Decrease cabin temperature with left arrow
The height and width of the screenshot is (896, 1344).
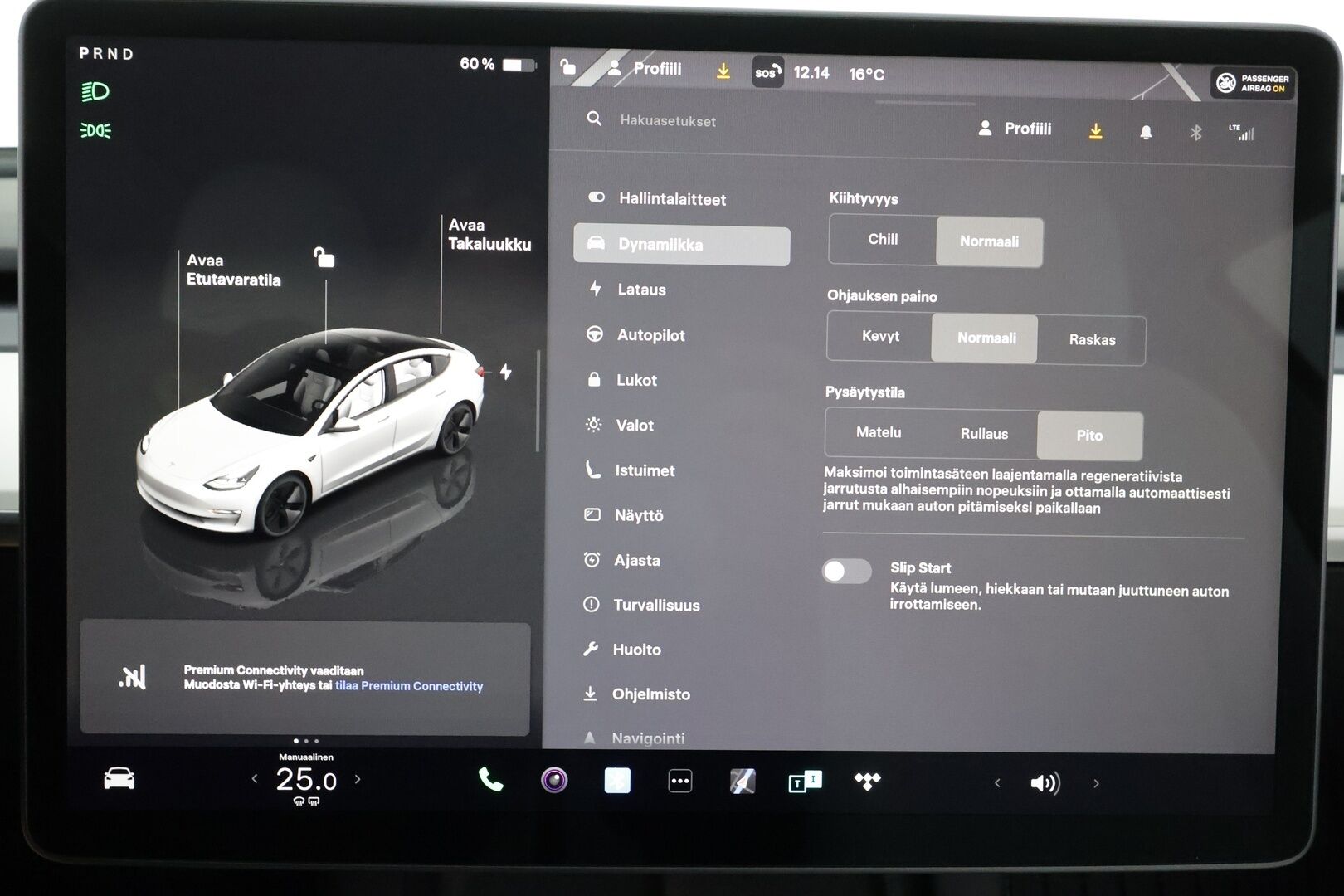coord(255,779)
